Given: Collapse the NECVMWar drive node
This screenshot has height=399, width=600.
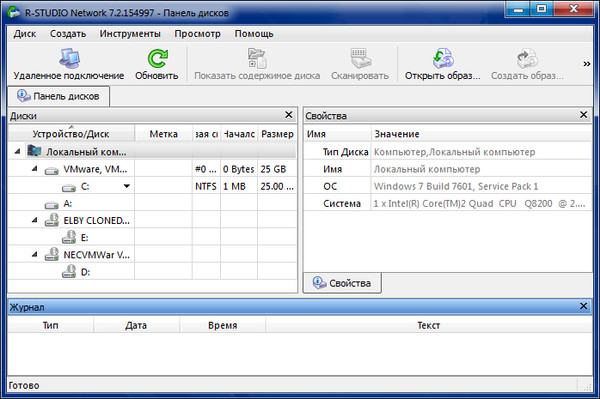Looking at the screenshot, I should (x=35, y=254).
